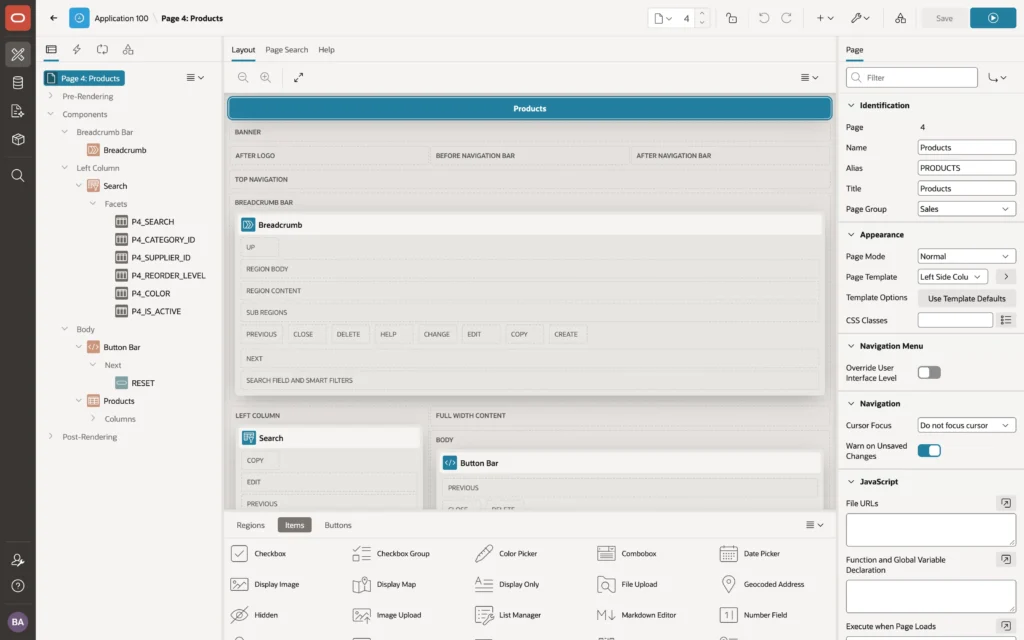Increment the page number stepper
The width and height of the screenshot is (1024, 640).
702,13
